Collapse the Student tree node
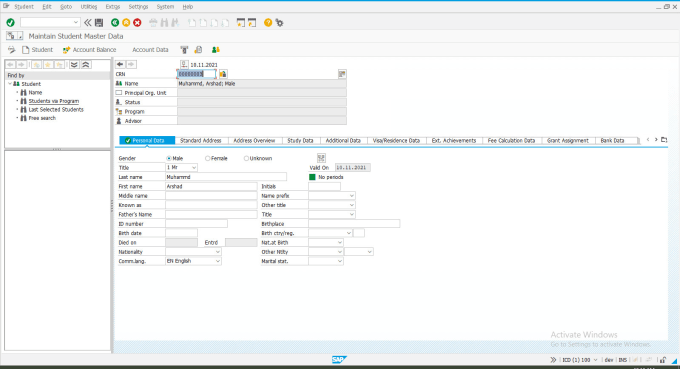Viewport: 680px width, 369px height. (10, 84)
